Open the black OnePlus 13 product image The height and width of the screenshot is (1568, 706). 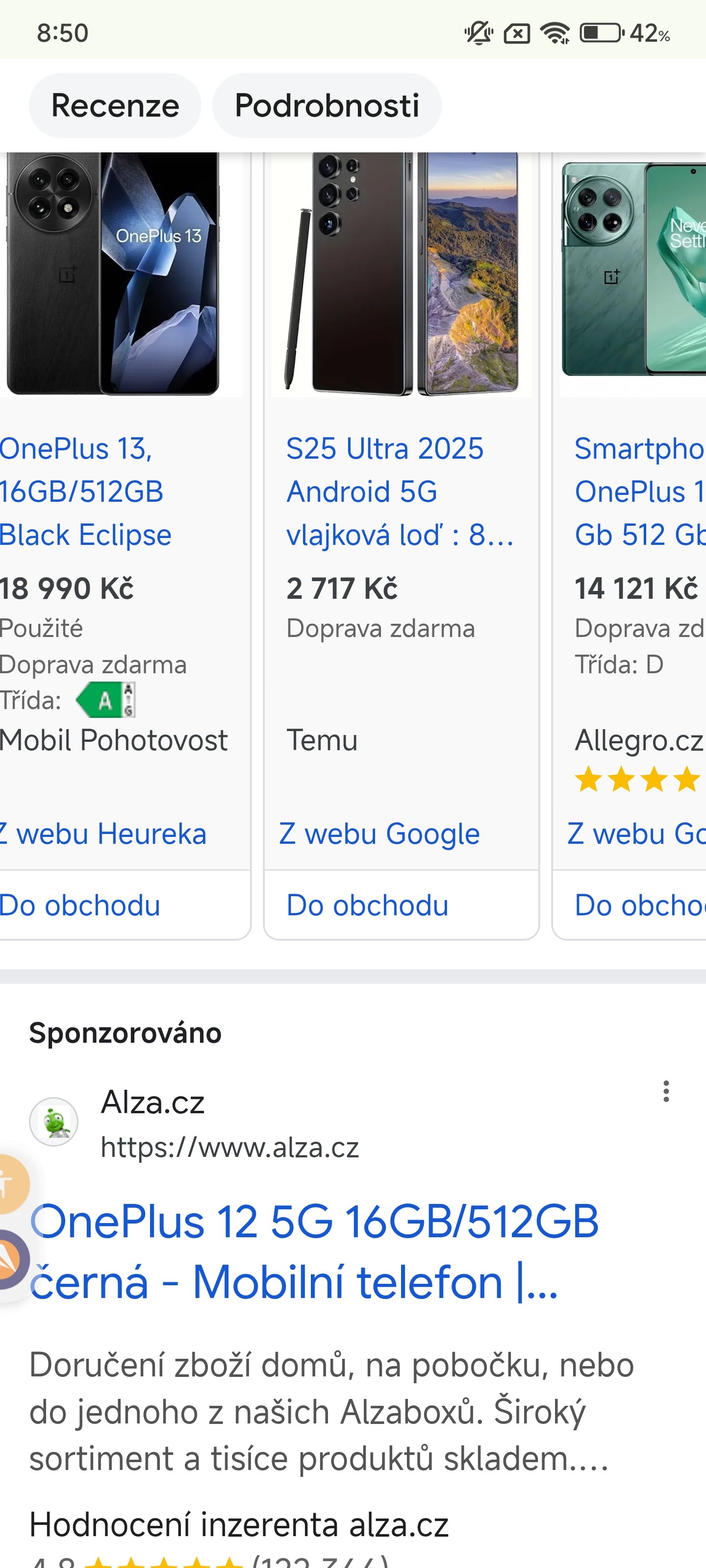pyautogui.click(x=113, y=274)
